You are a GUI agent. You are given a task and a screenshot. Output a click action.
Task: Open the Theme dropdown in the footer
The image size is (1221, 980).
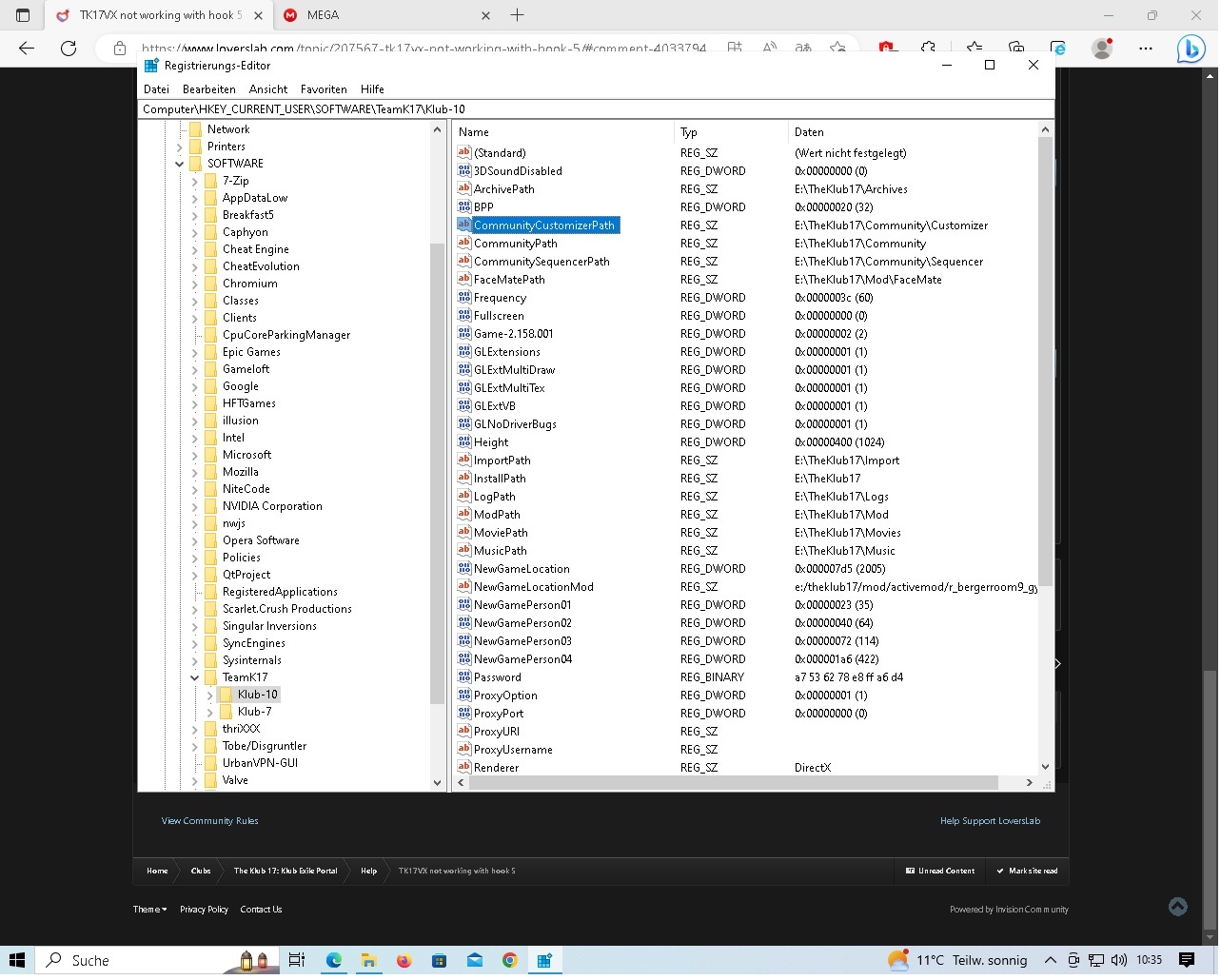149,910
